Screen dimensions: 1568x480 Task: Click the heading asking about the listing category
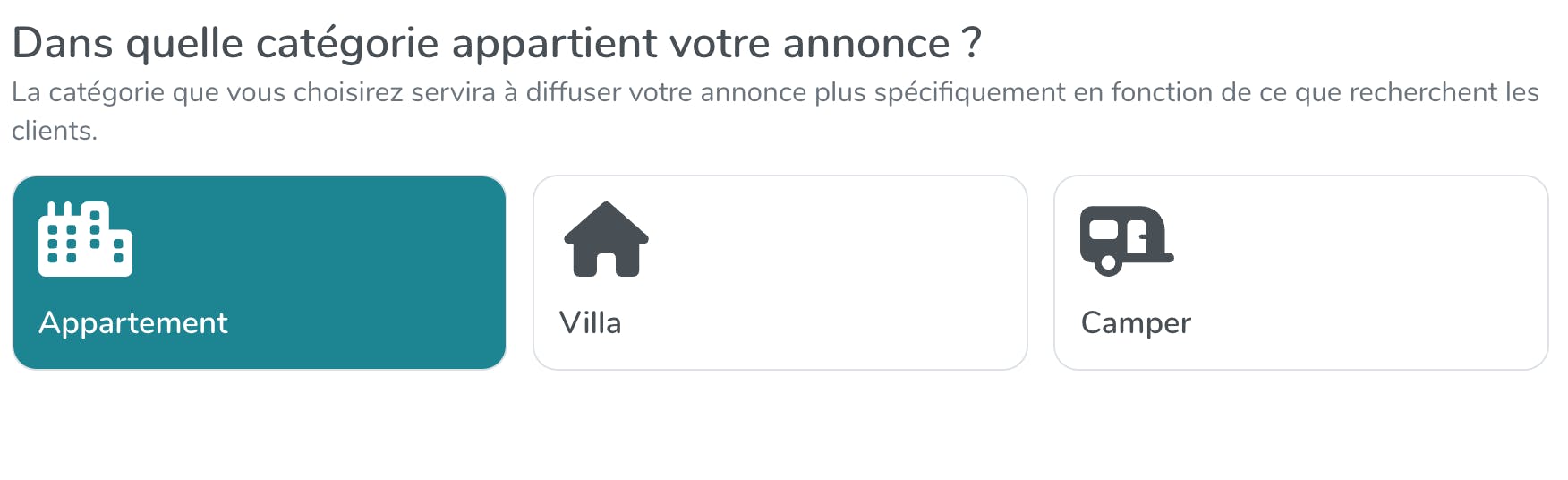tap(497, 43)
